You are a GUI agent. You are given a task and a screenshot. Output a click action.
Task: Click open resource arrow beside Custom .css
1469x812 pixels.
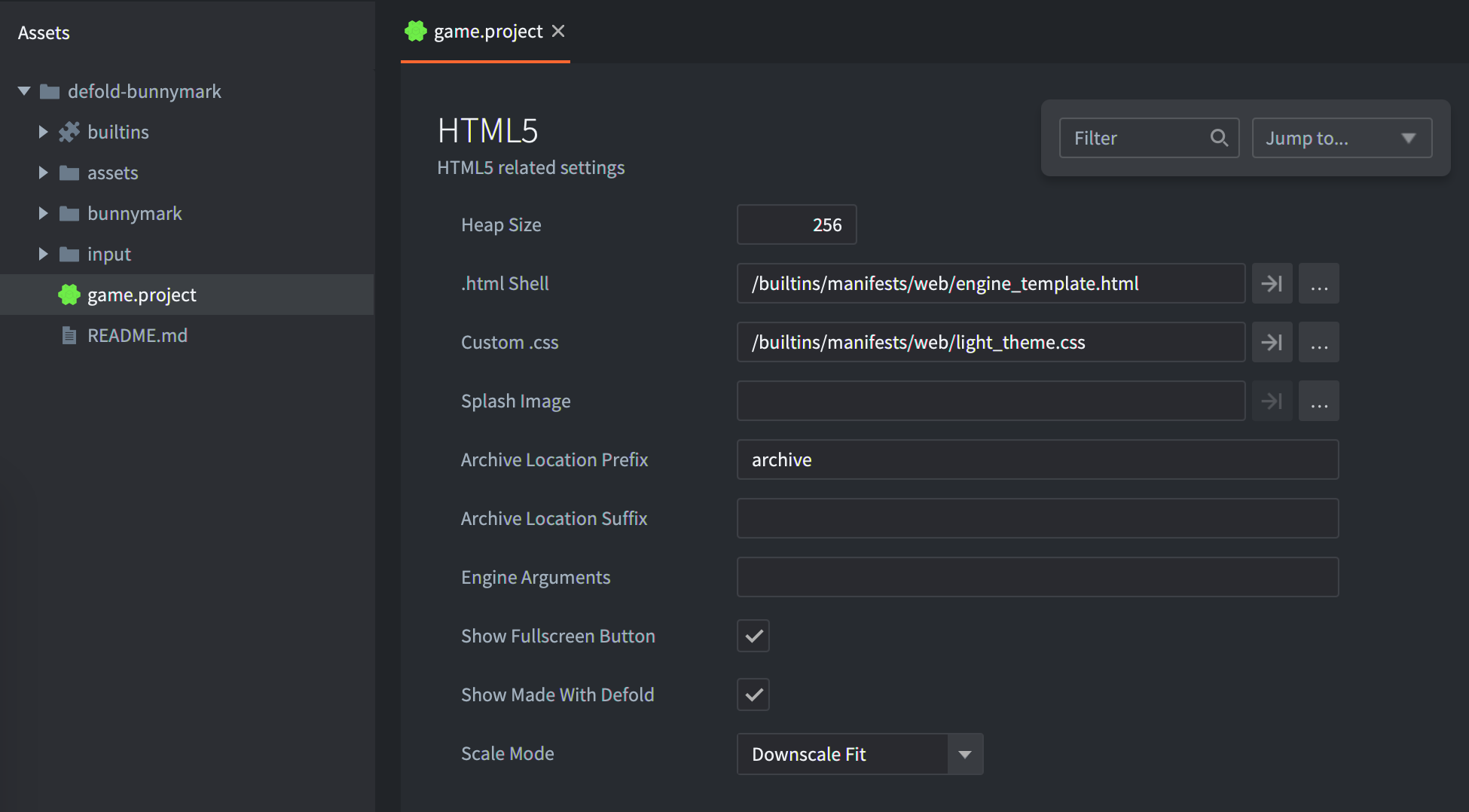(1272, 342)
